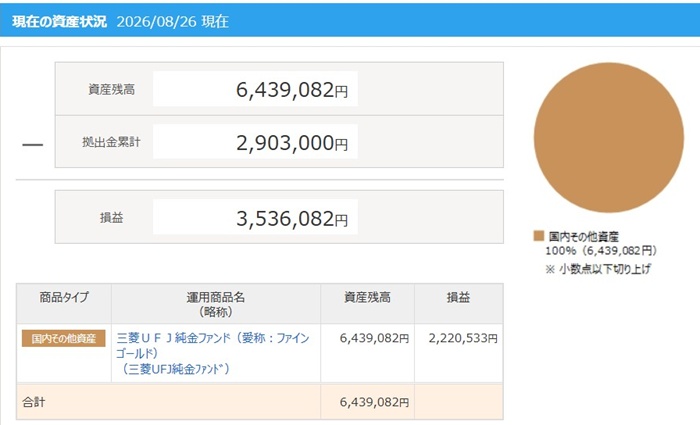Click the 2,220,533円 profit cell

pos(463,338)
